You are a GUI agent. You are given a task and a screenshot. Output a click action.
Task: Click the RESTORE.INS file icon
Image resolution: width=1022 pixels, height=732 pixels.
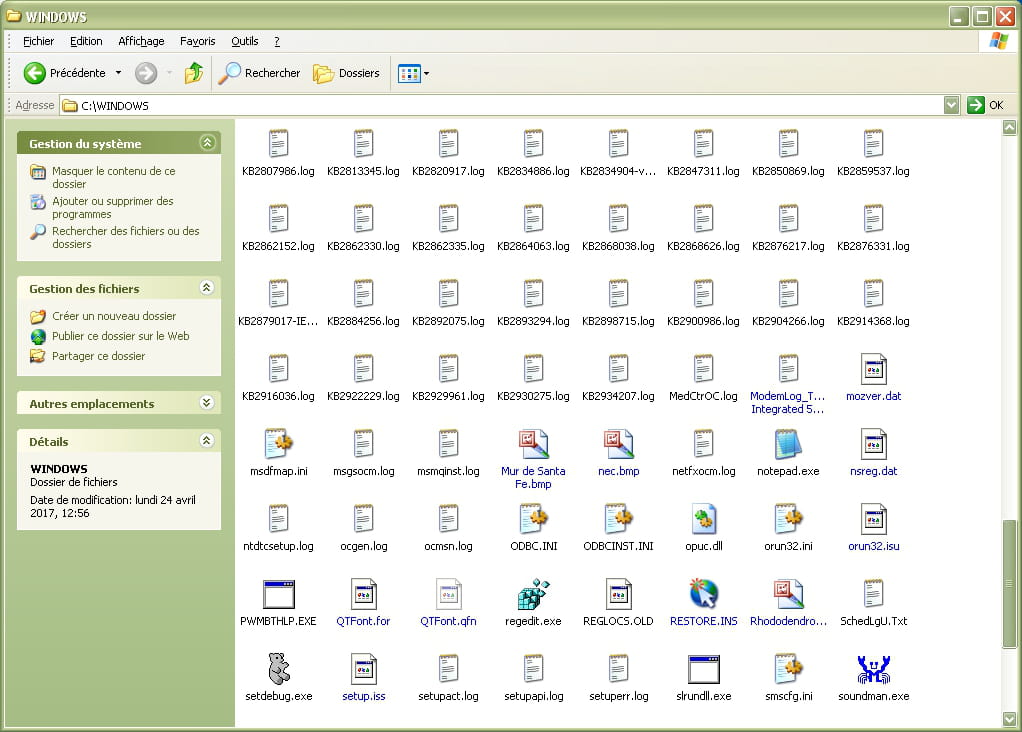(x=703, y=594)
